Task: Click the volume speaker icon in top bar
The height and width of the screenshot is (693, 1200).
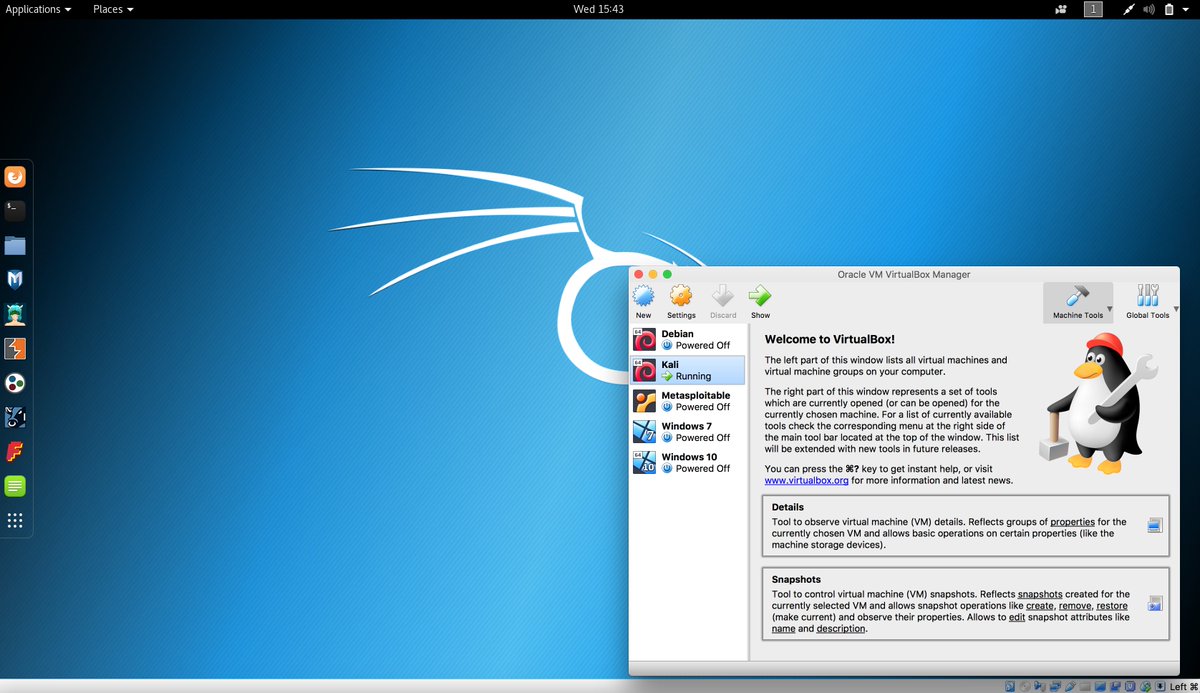Action: tap(1149, 9)
